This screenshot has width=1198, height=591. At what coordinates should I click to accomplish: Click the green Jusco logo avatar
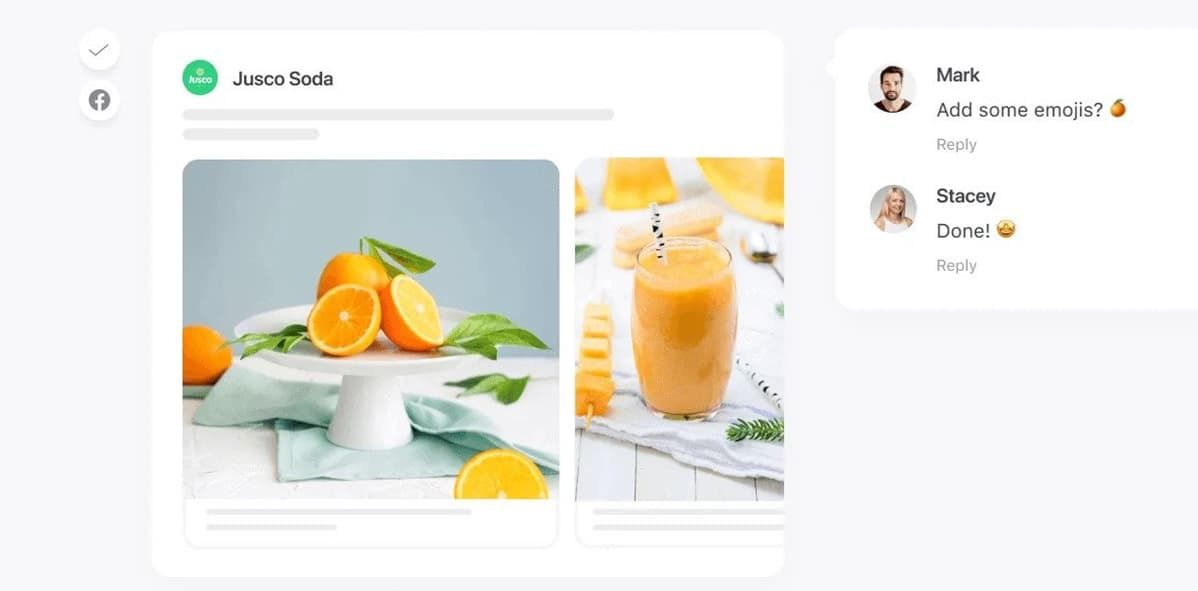pos(200,78)
